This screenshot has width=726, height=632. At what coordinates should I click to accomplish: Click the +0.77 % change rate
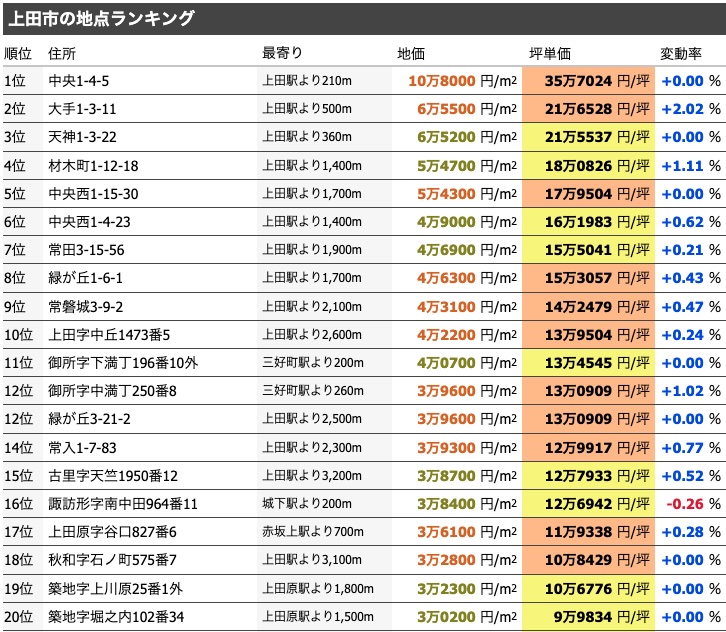[x=691, y=448]
